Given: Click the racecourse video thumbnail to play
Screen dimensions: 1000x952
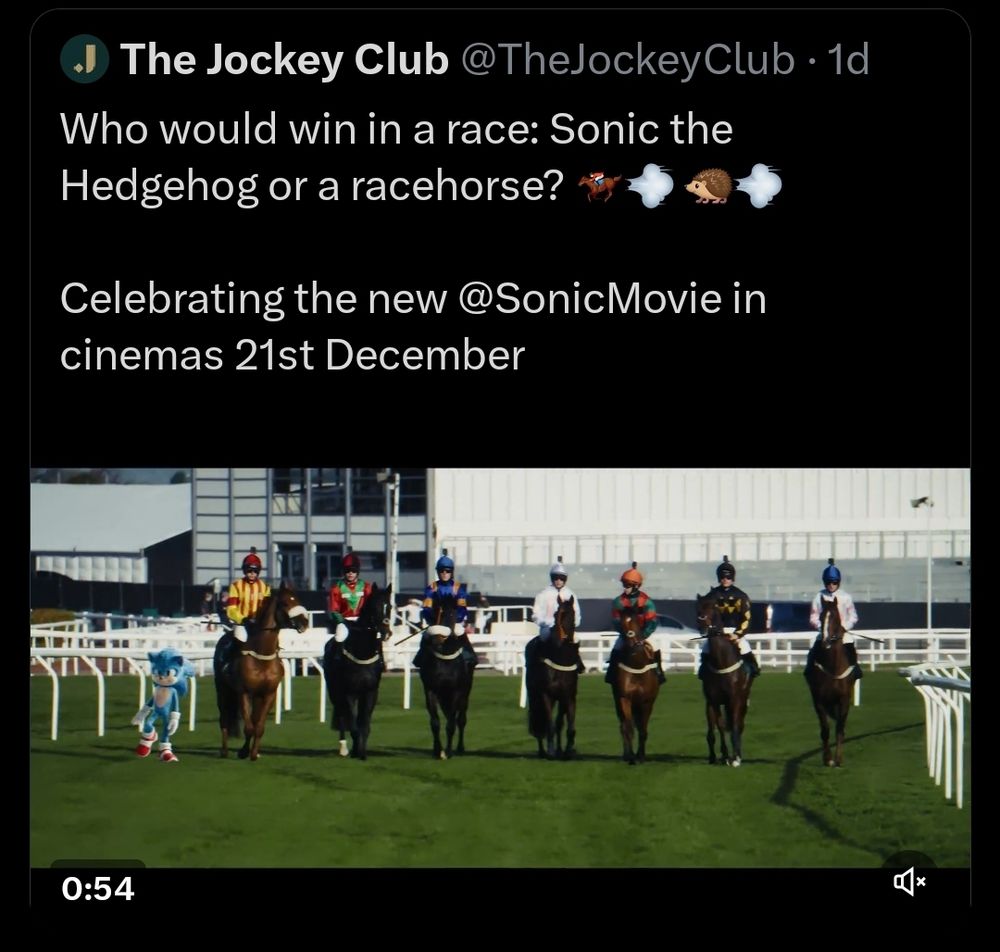Looking at the screenshot, I should (500, 690).
